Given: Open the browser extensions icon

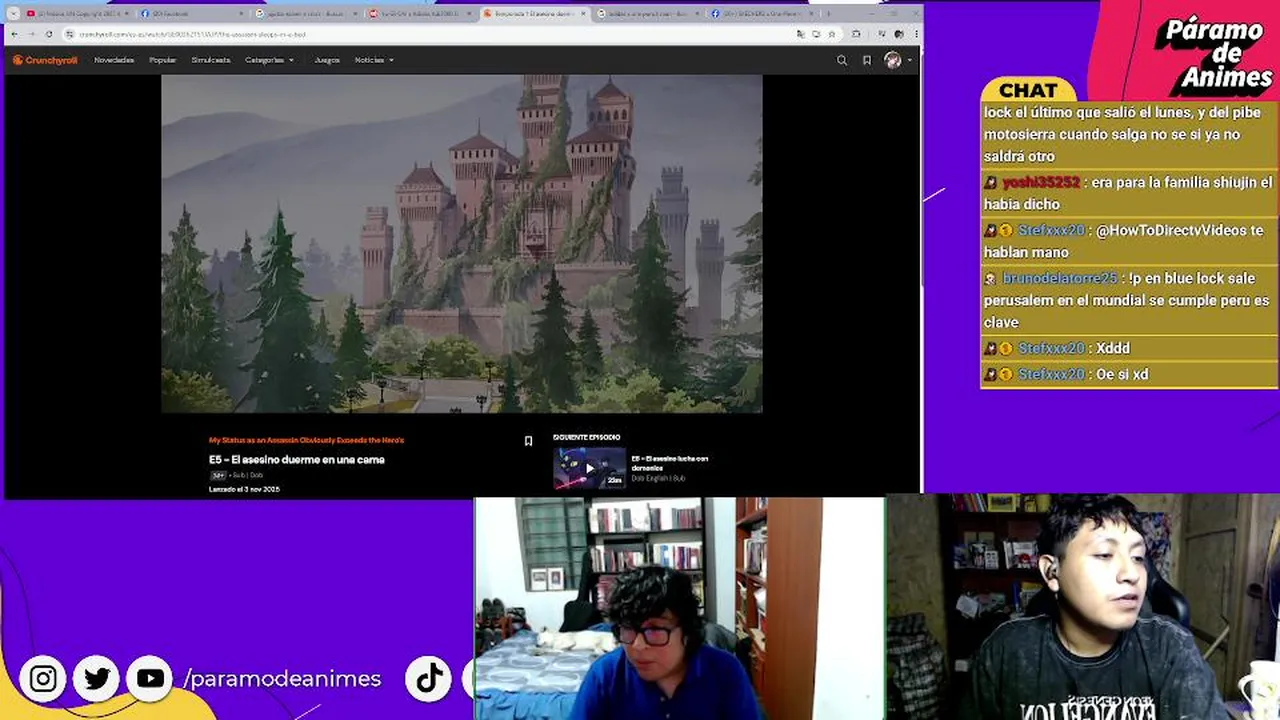Looking at the screenshot, I should 856,34.
